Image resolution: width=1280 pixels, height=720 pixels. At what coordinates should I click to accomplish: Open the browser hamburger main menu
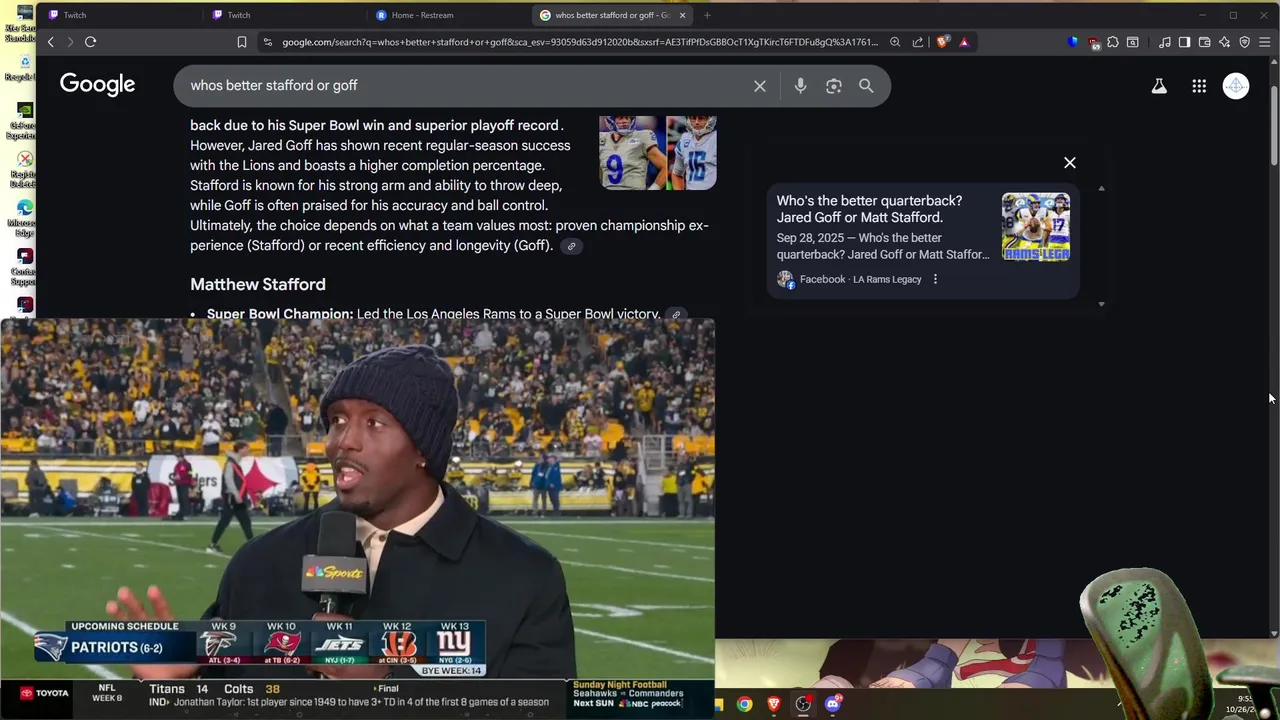tap(1265, 42)
